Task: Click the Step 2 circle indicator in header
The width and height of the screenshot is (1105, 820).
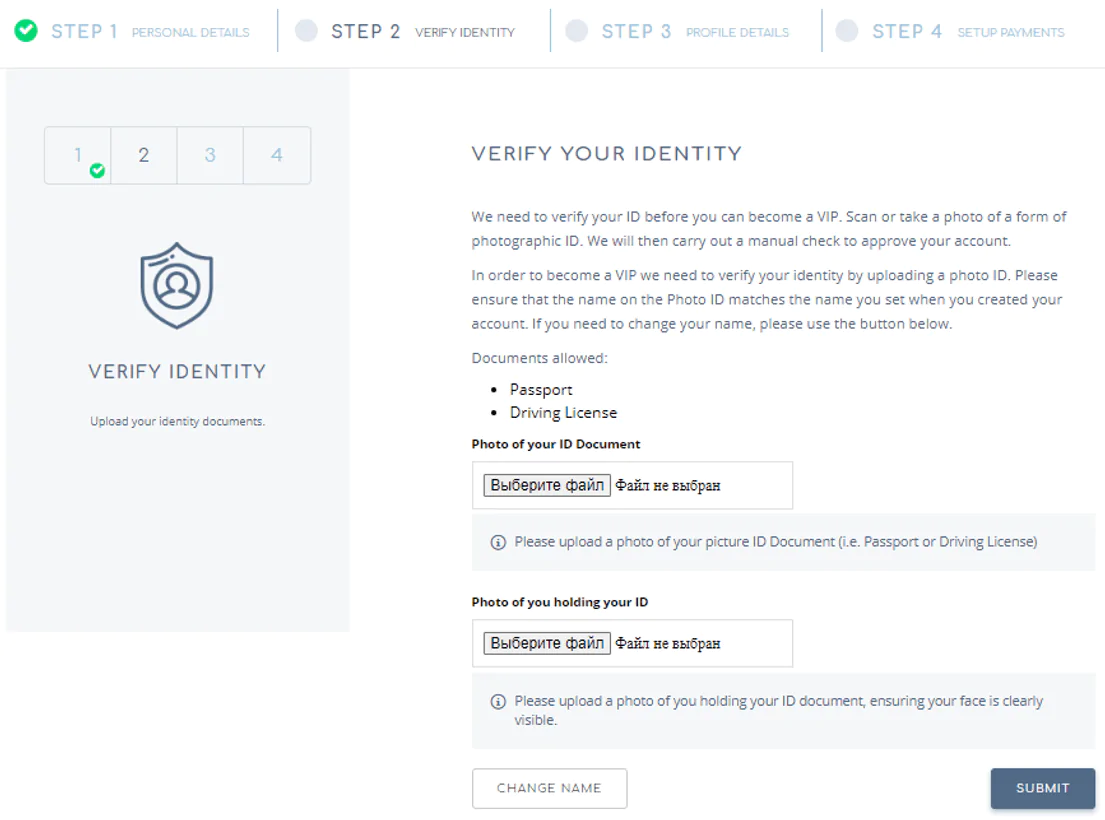Action: click(x=306, y=31)
